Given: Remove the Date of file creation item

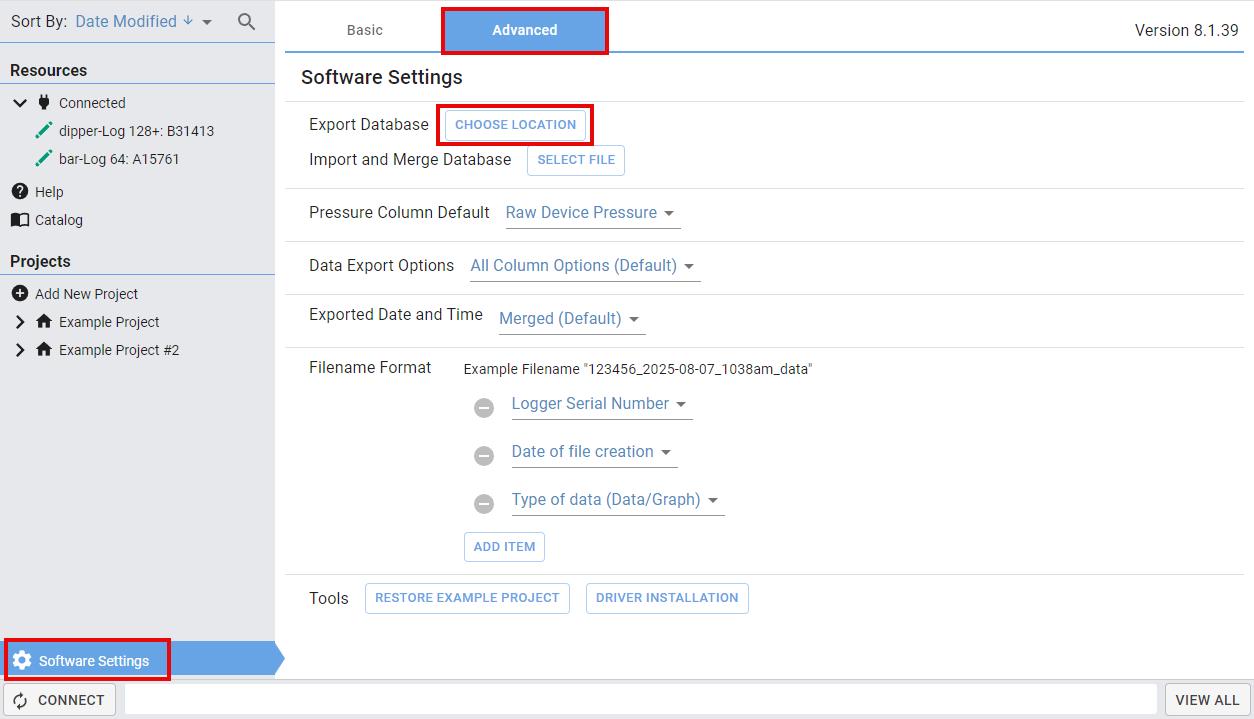Looking at the screenshot, I should pyautogui.click(x=484, y=455).
